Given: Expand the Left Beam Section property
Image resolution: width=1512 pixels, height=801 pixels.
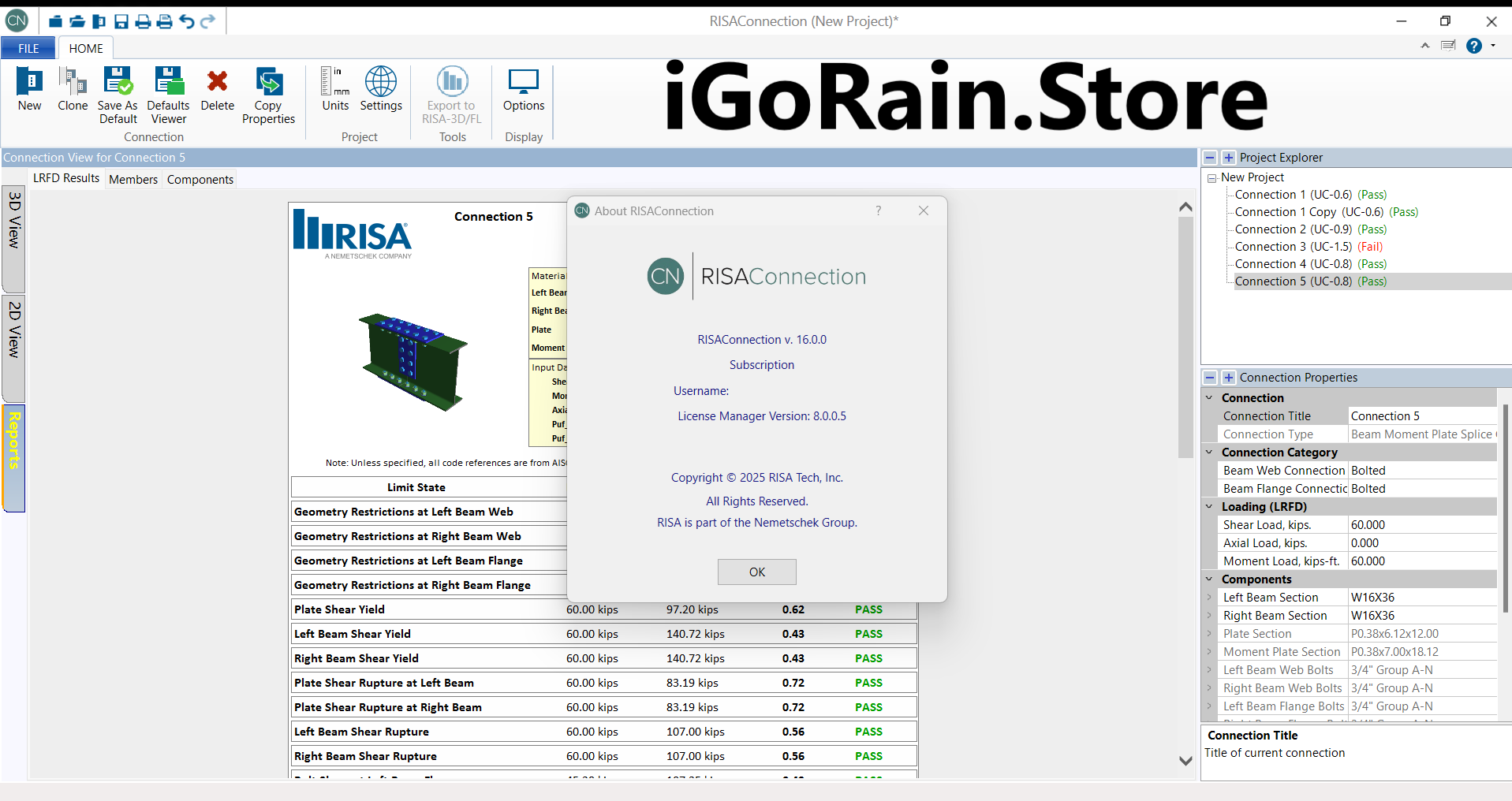Looking at the screenshot, I should [1209, 598].
